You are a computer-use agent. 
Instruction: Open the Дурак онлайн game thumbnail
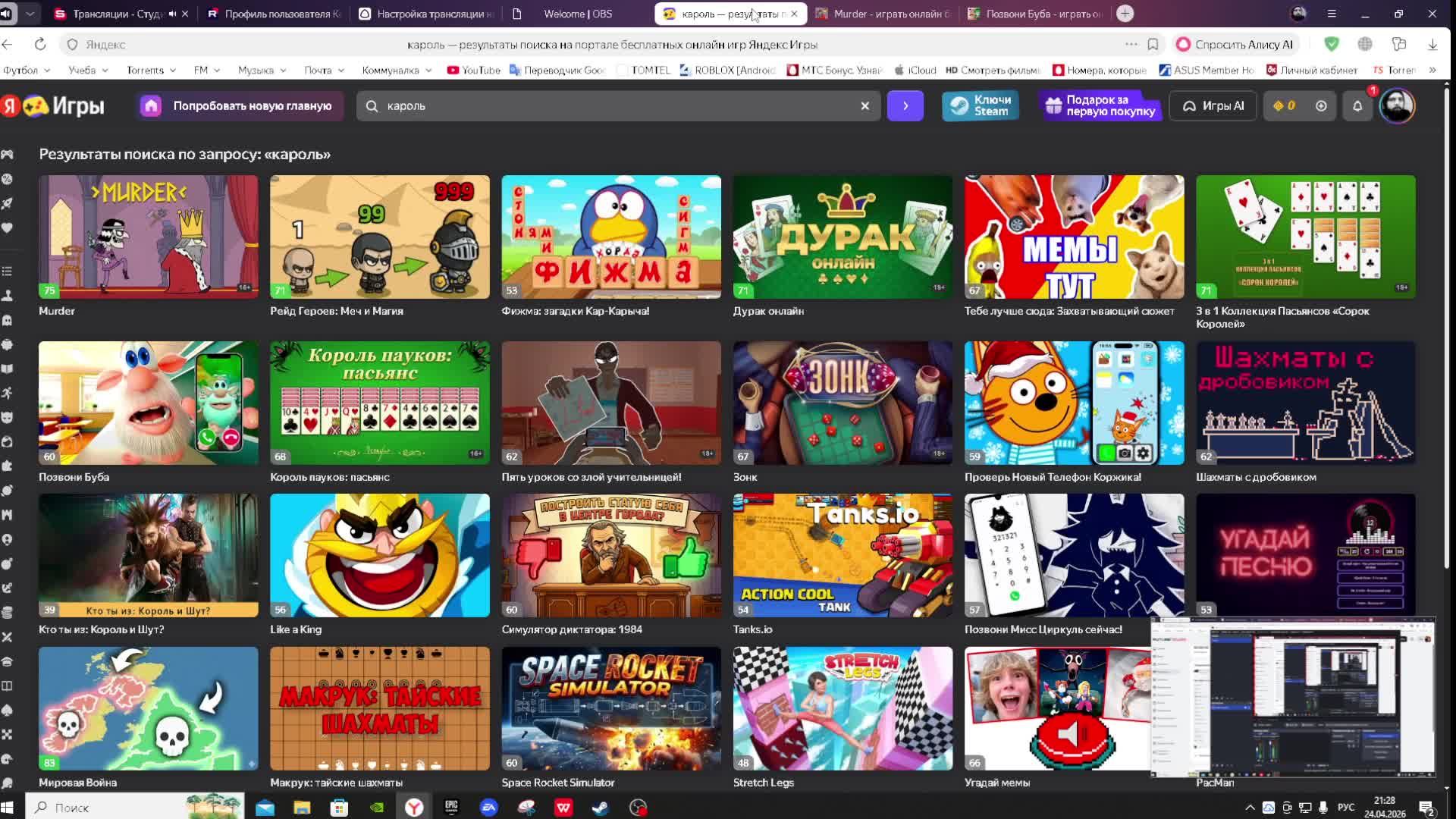pos(843,237)
